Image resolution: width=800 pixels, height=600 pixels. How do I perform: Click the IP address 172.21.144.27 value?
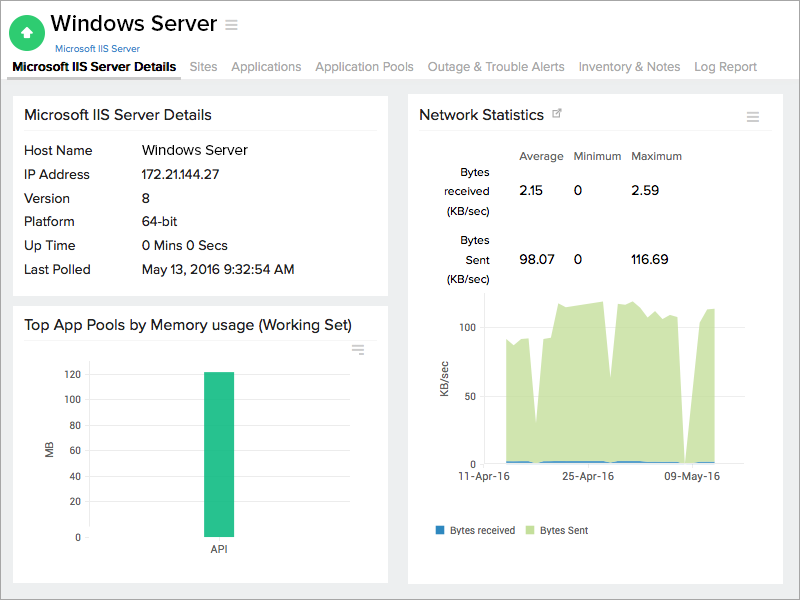pyautogui.click(x=181, y=174)
